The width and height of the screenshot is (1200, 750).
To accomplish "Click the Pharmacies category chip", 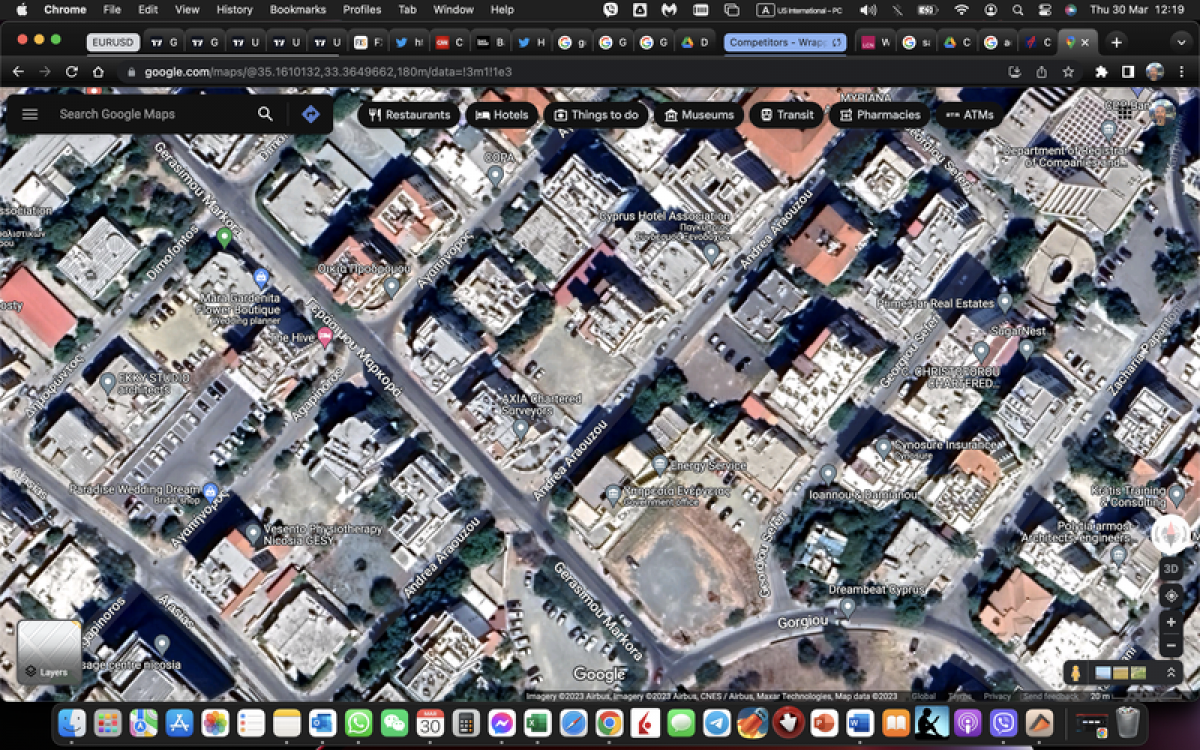I will coord(879,115).
